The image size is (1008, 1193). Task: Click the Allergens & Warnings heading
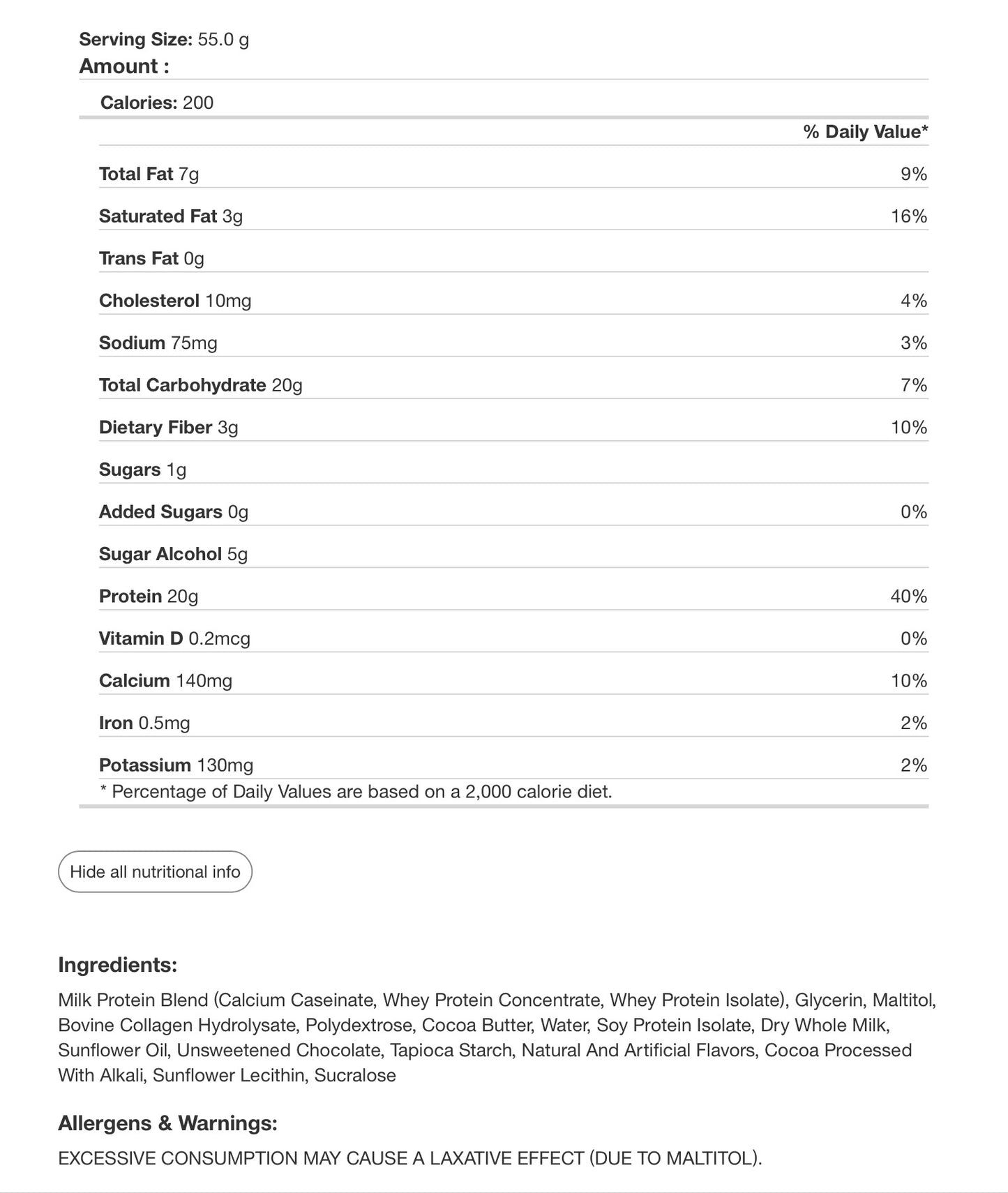pyautogui.click(x=167, y=1123)
